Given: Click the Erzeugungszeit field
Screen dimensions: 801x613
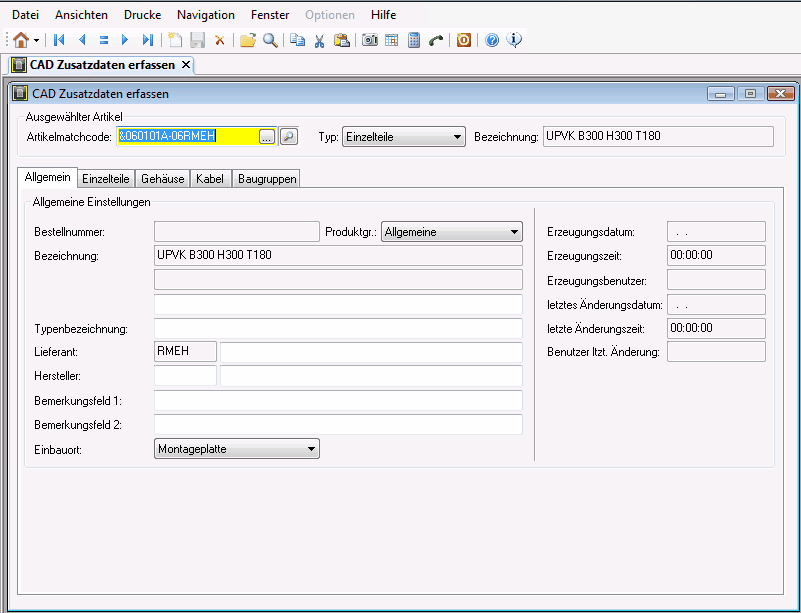Looking at the screenshot, I should point(716,255).
